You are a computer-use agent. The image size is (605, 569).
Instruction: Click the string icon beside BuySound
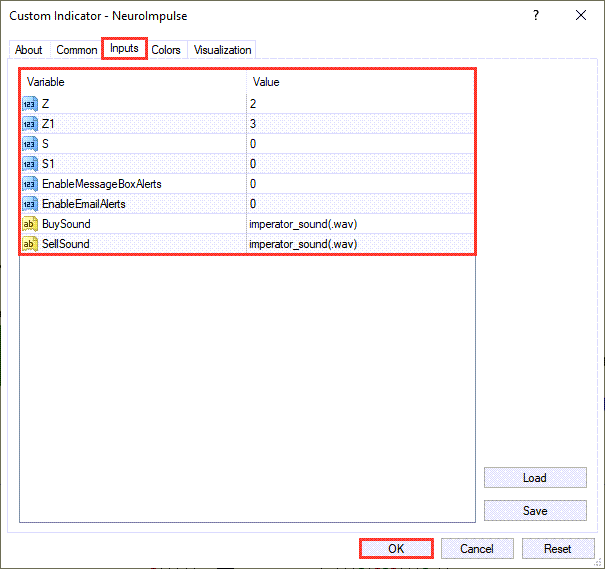pos(29,223)
